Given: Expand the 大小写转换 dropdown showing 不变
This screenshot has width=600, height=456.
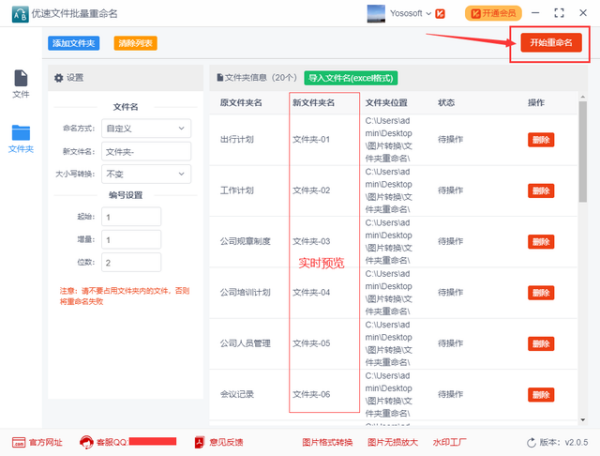Looking at the screenshot, I should click(x=147, y=174).
